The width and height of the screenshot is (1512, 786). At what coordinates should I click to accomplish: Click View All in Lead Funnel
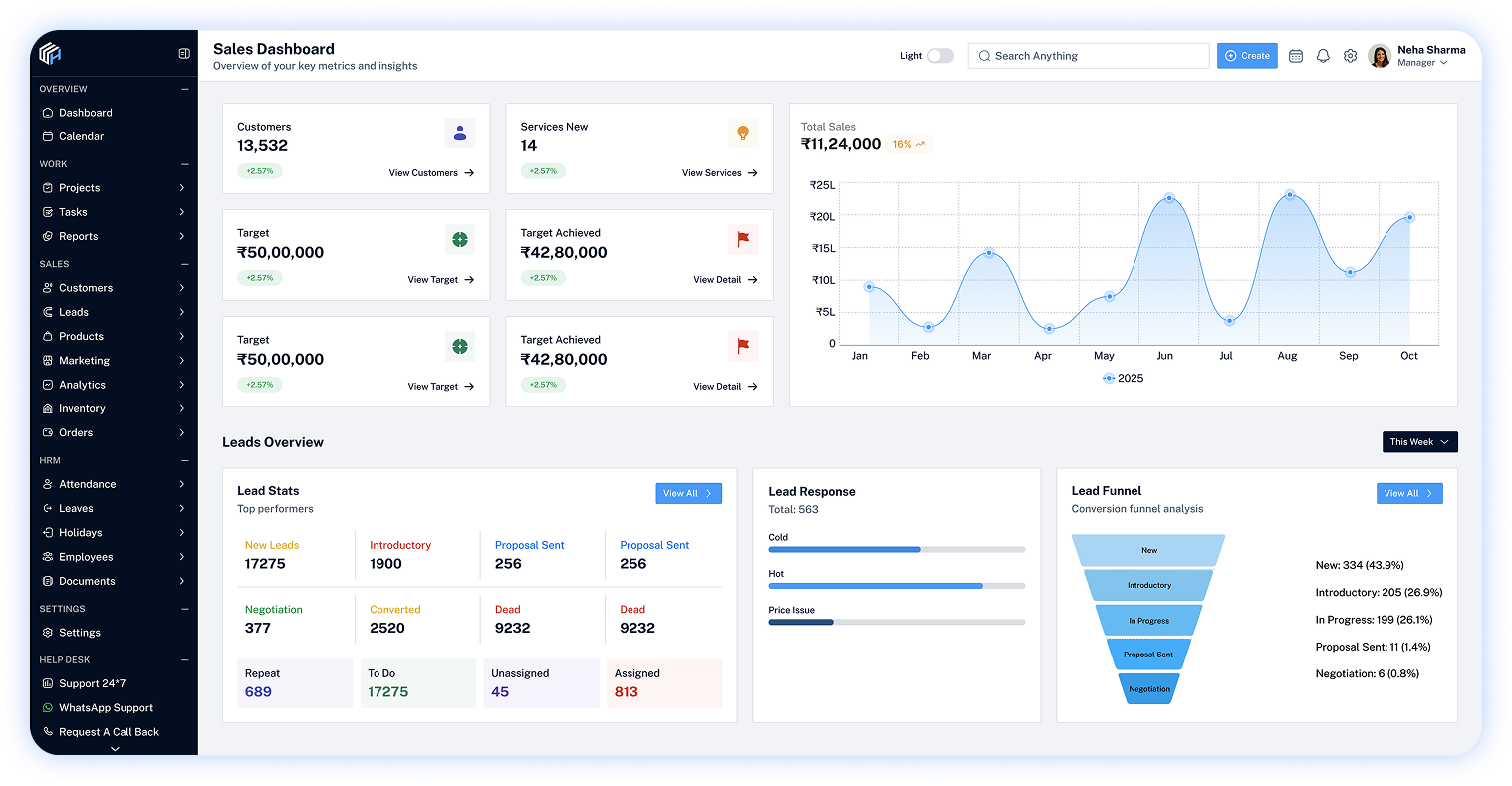(1409, 494)
